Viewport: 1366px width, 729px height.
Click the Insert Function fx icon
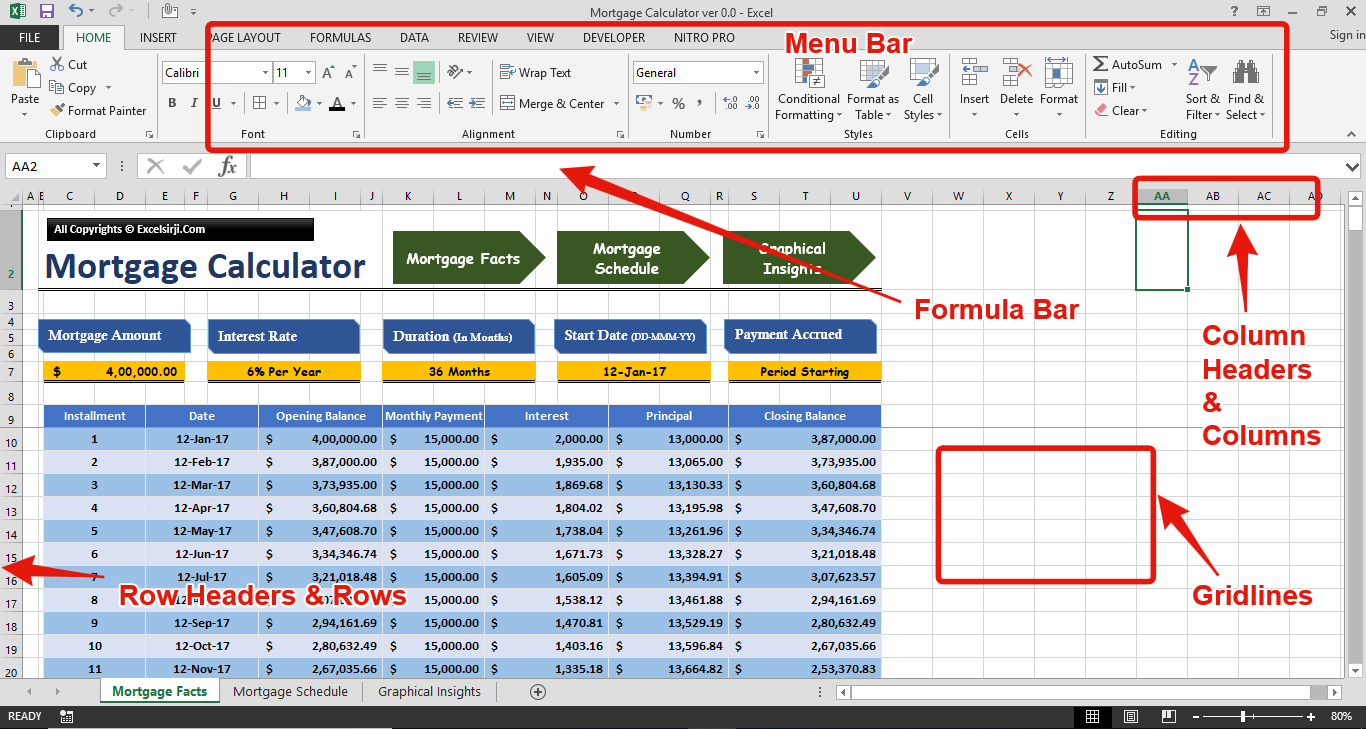[x=228, y=166]
